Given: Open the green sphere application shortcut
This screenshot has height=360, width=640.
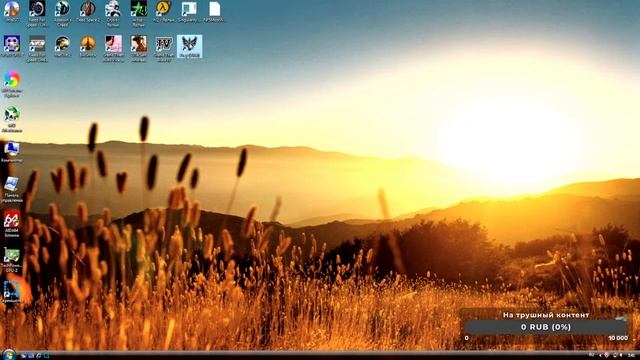Looking at the screenshot, I should point(12,119).
